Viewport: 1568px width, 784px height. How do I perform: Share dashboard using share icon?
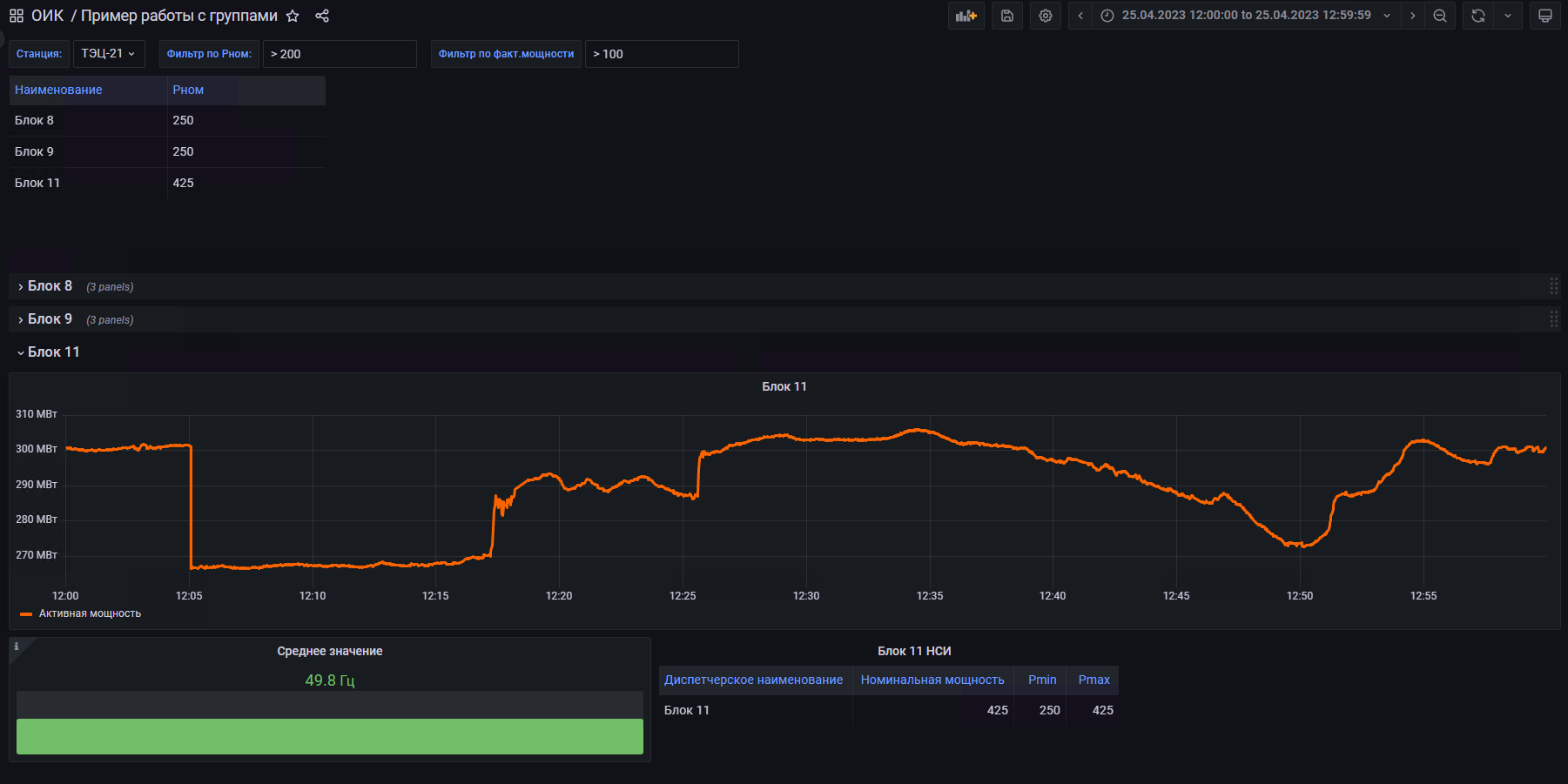point(322,16)
